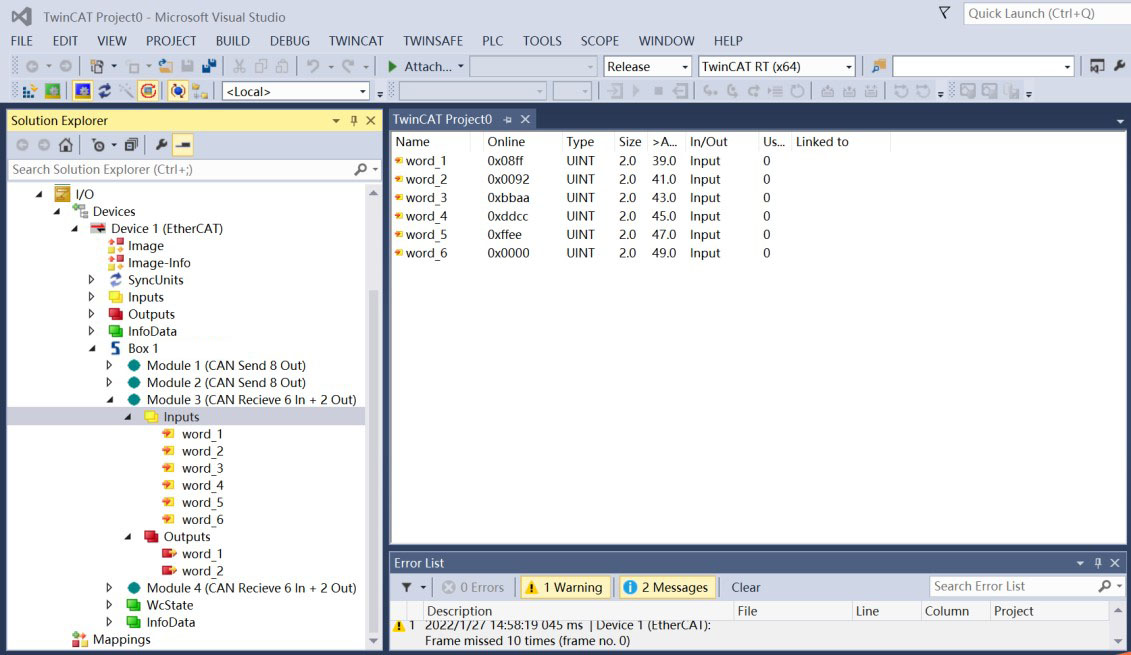Pin the Solution Explorer panel
Viewport: 1131px width, 655px height.
click(353, 120)
